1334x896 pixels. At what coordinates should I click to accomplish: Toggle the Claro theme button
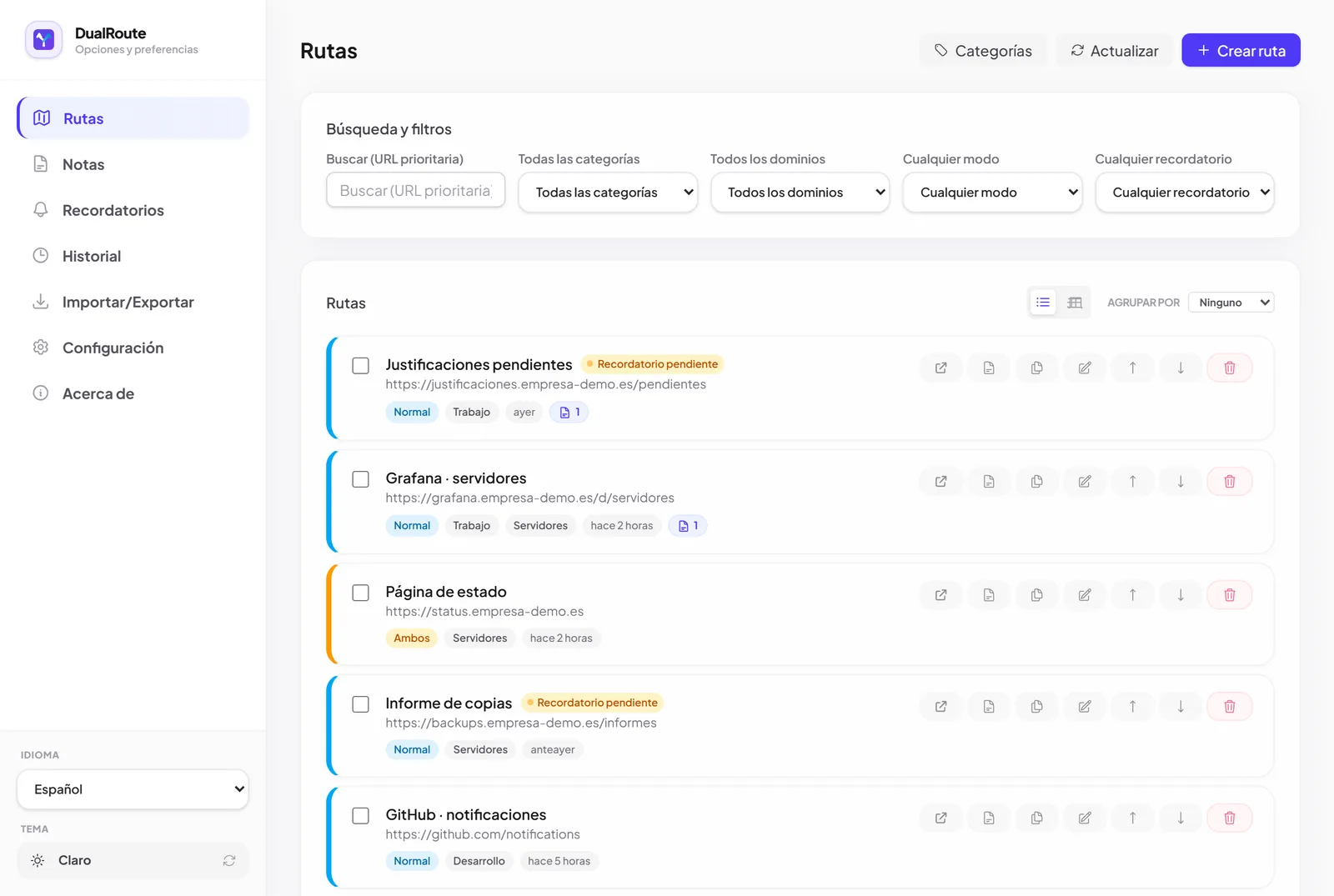pos(133,860)
